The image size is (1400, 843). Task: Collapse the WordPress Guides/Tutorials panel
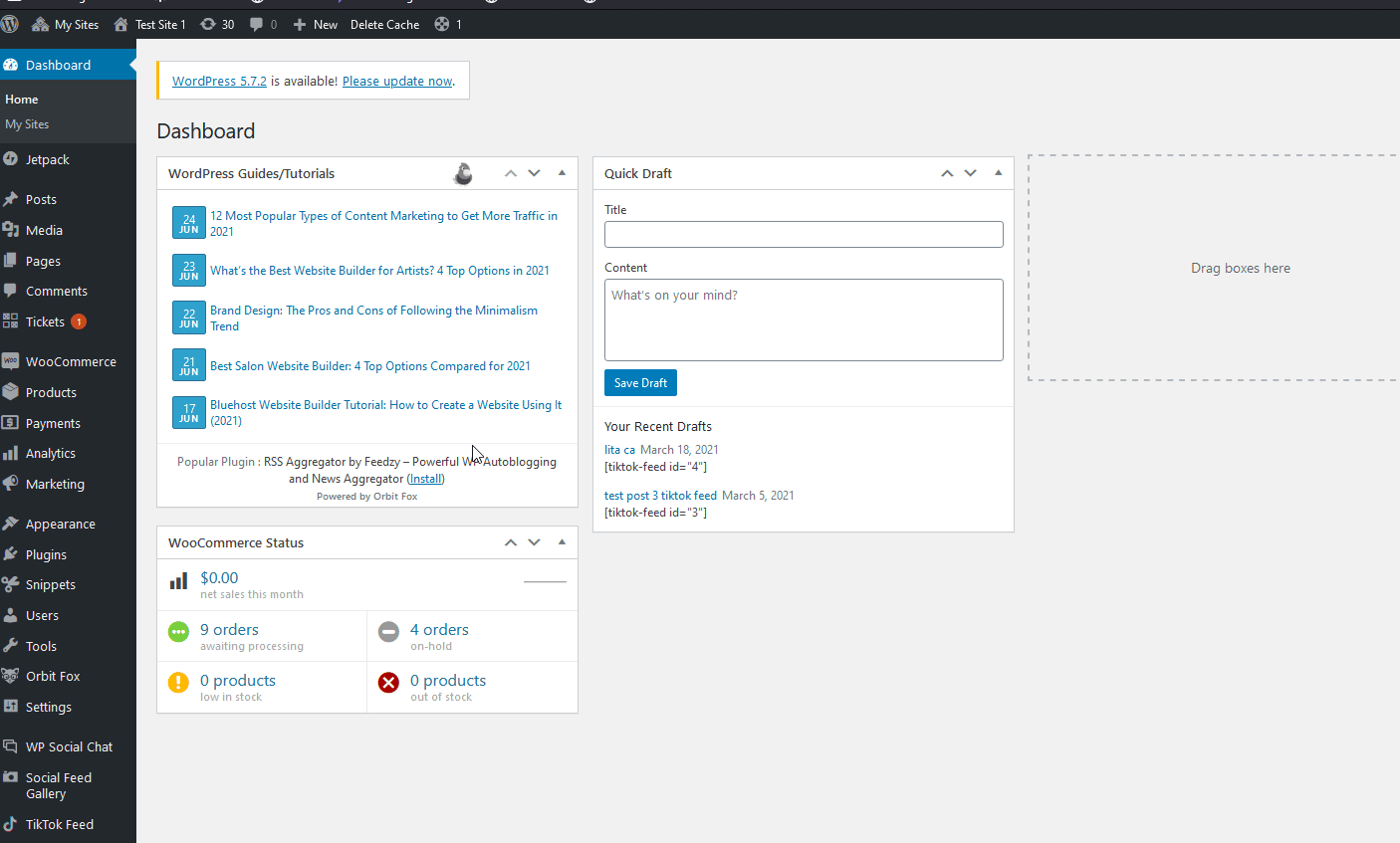tap(562, 173)
